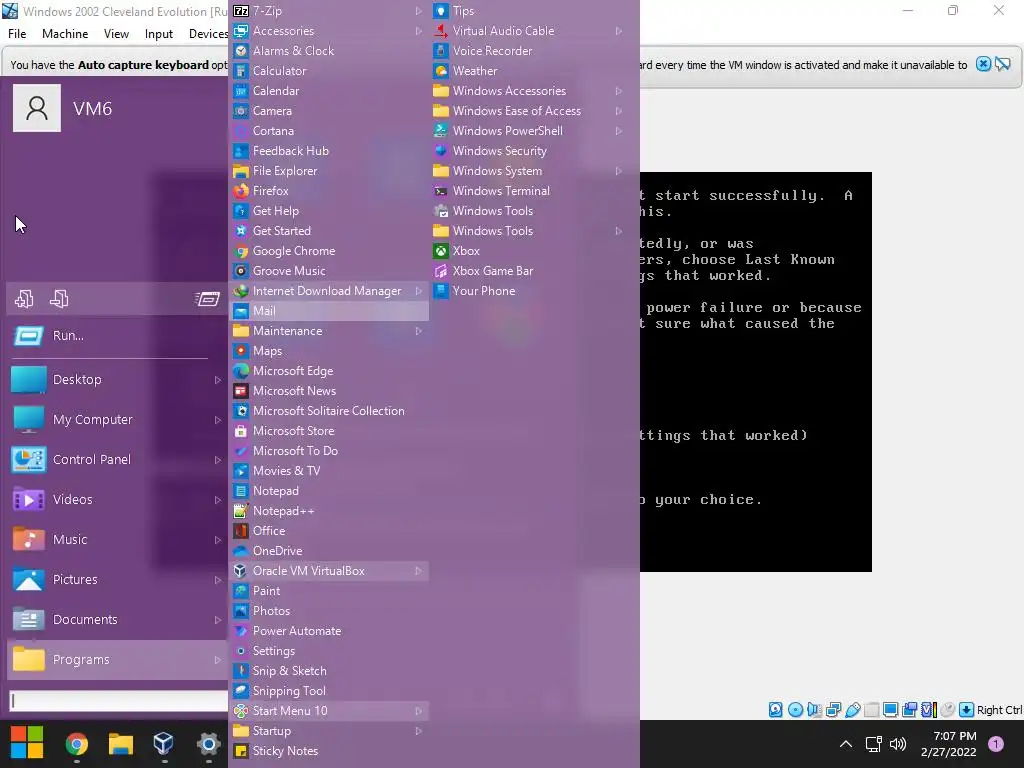Open the VirtualBox Input menu
Viewport: 1024px width, 768px height.
[x=159, y=34]
